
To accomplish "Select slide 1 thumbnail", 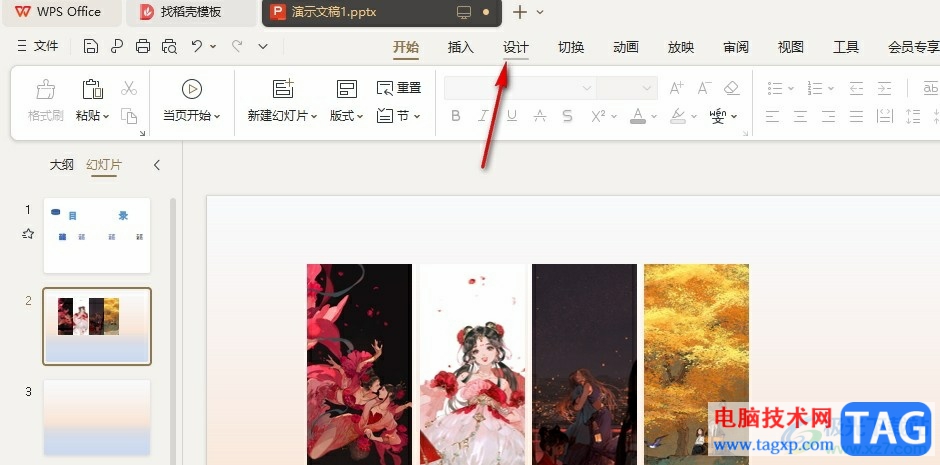I will tap(97, 235).
